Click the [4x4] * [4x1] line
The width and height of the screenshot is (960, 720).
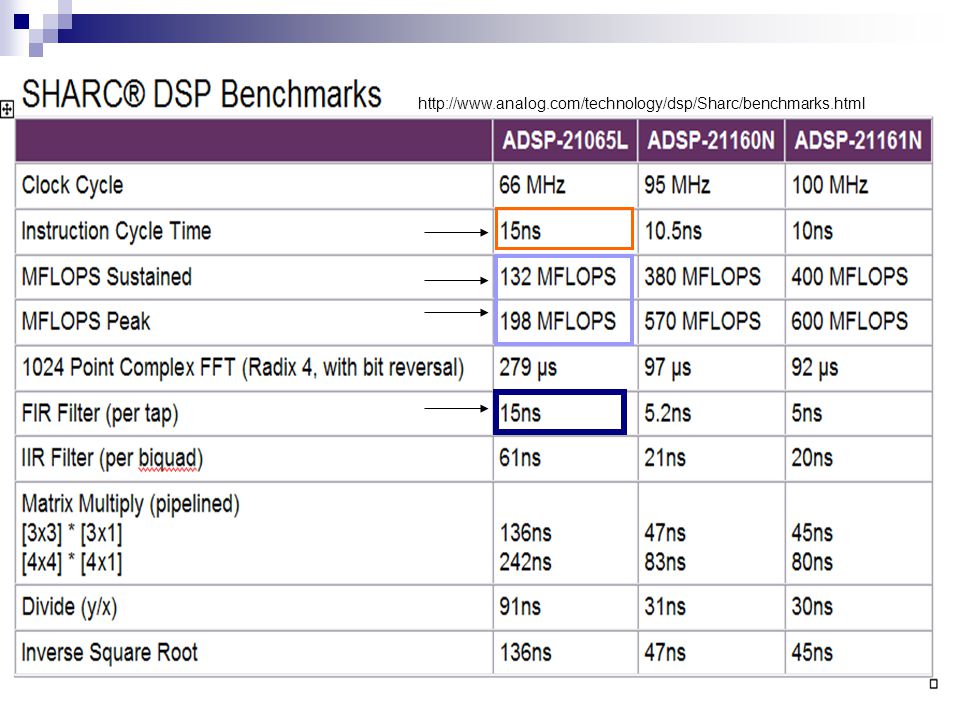72,562
